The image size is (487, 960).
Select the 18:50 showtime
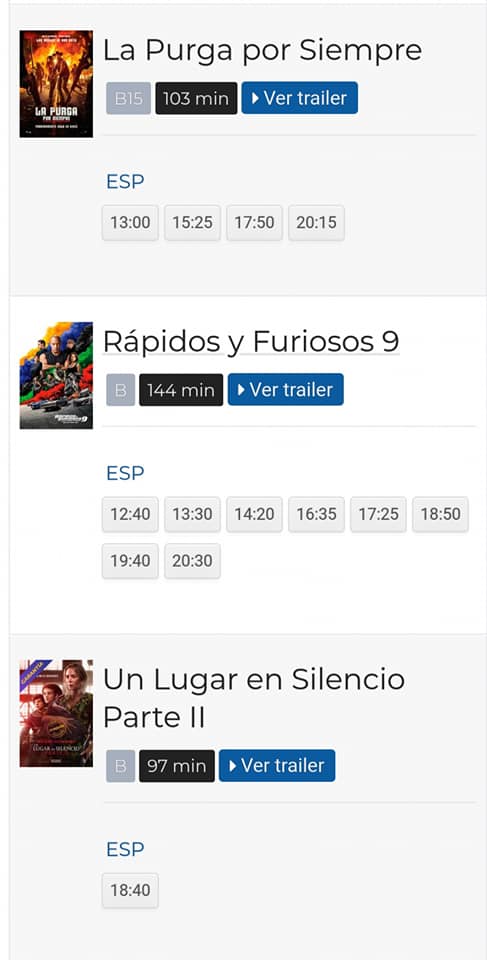pyautogui.click(x=440, y=514)
